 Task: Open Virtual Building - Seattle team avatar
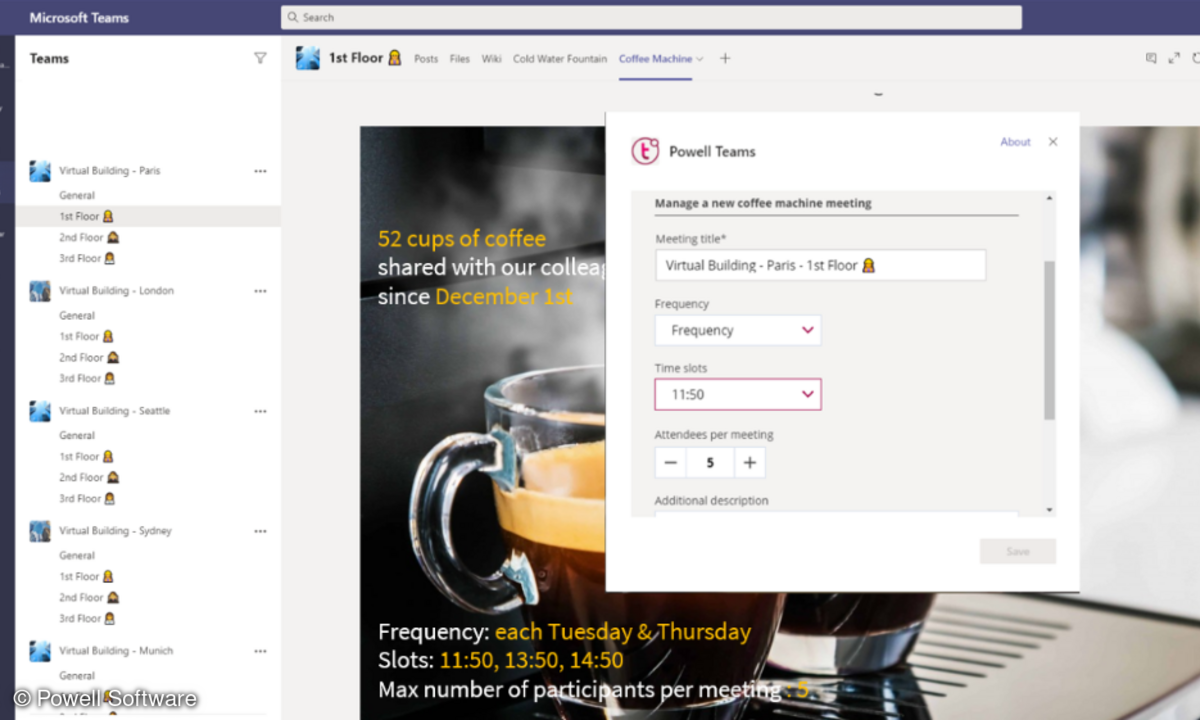(x=40, y=411)
